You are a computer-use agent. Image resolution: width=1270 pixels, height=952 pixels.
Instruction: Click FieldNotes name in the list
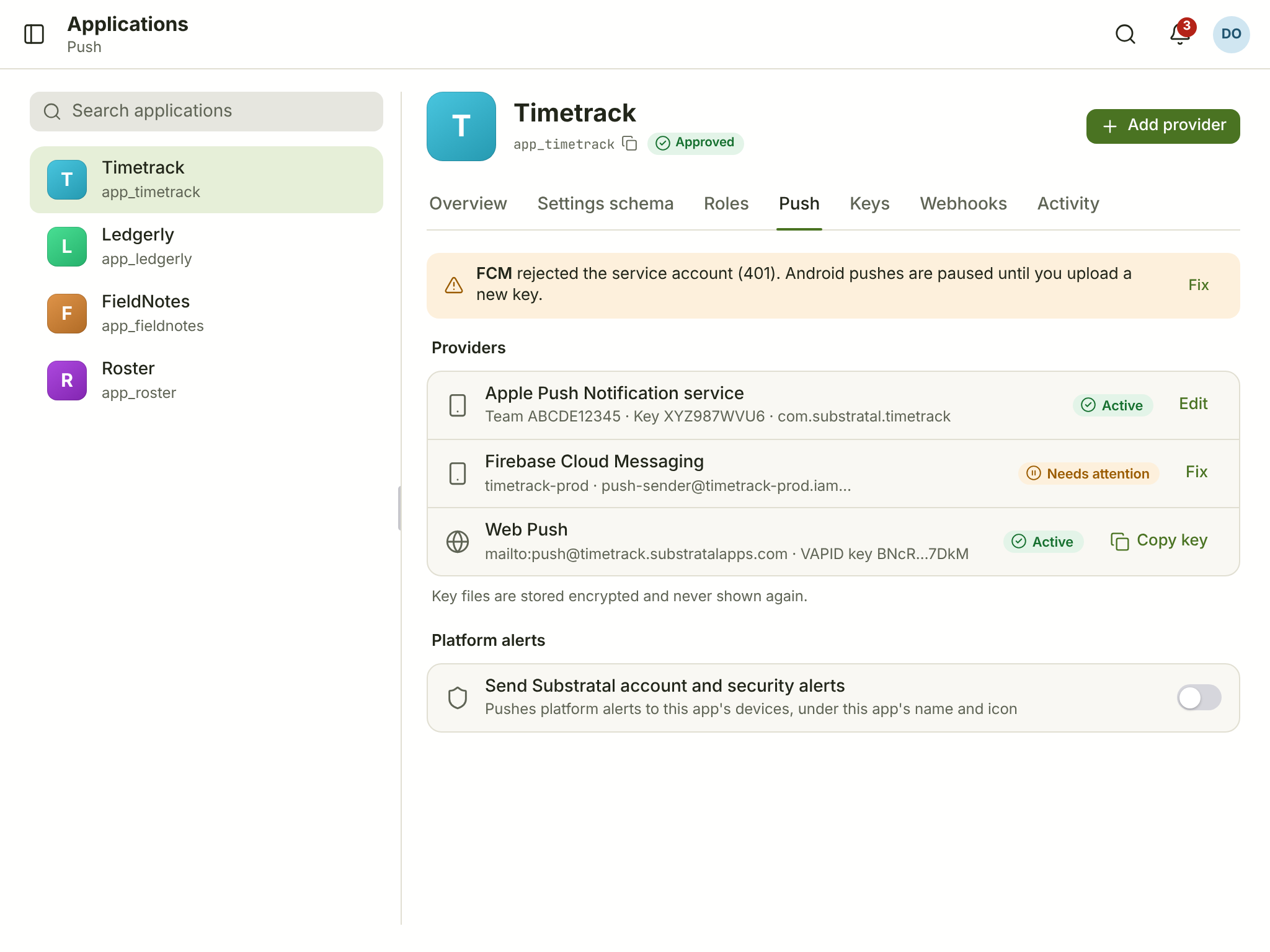[146, 302]
